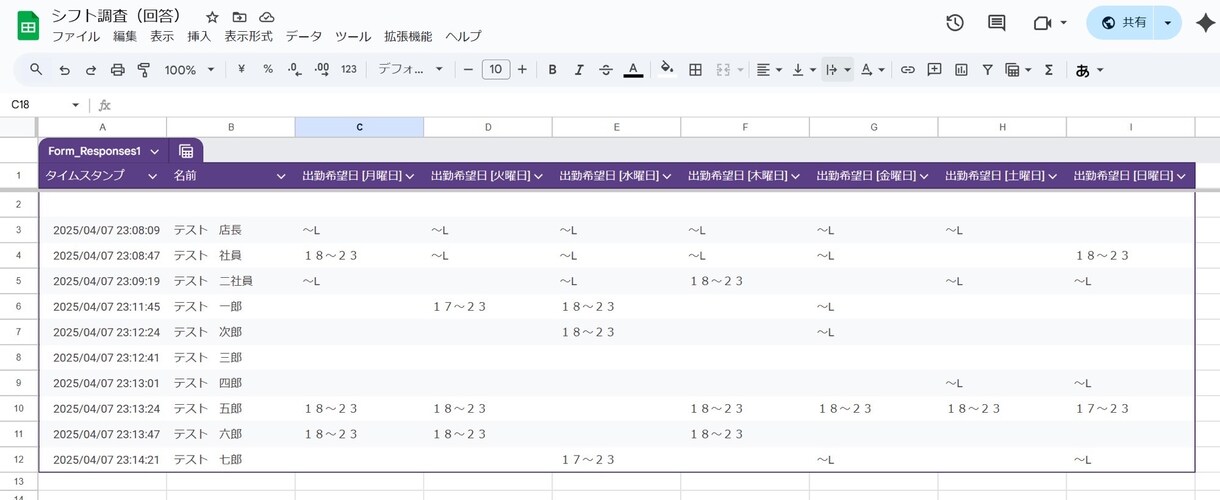Star the document
1220x500 pixels.
(212, 17)
